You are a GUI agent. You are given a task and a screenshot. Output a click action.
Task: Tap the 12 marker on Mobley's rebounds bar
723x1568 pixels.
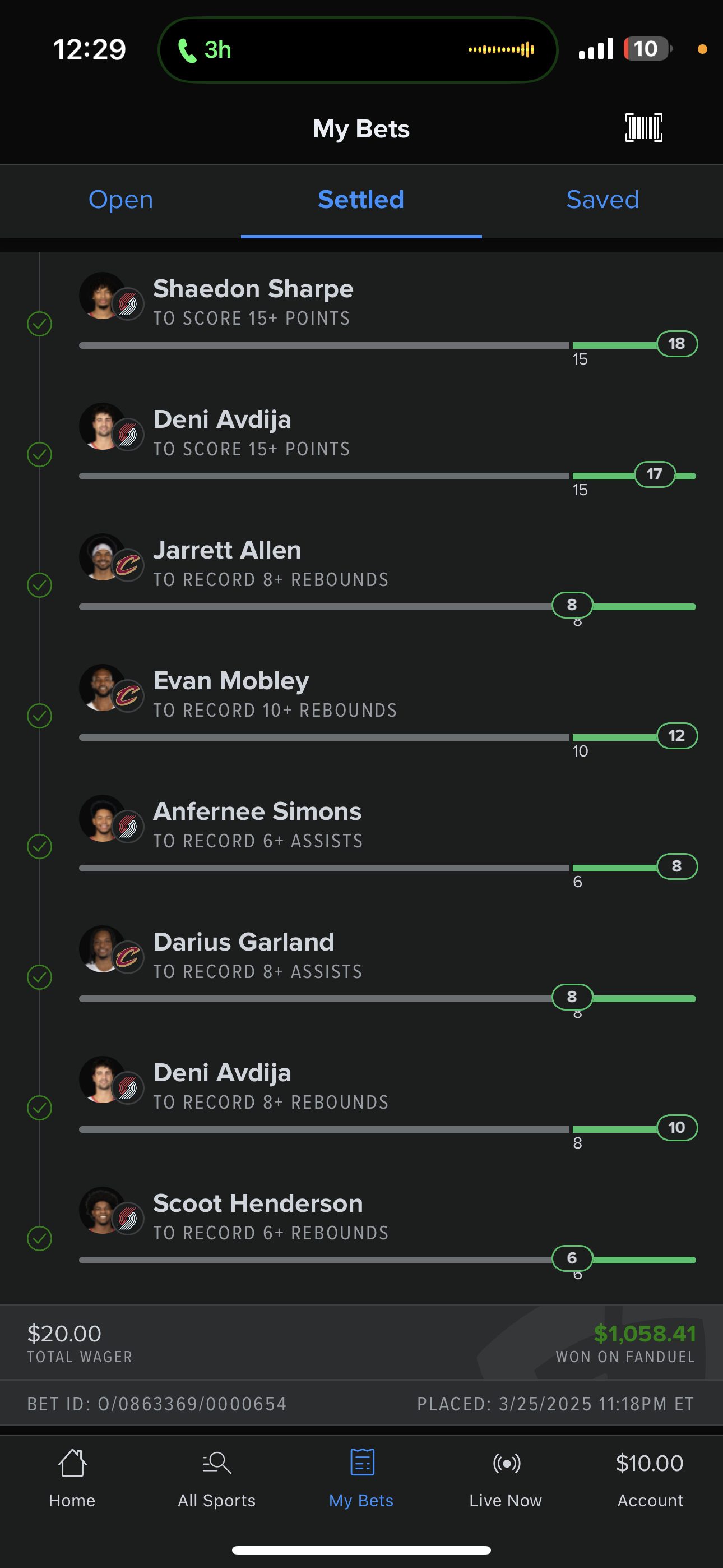point(676,735)
